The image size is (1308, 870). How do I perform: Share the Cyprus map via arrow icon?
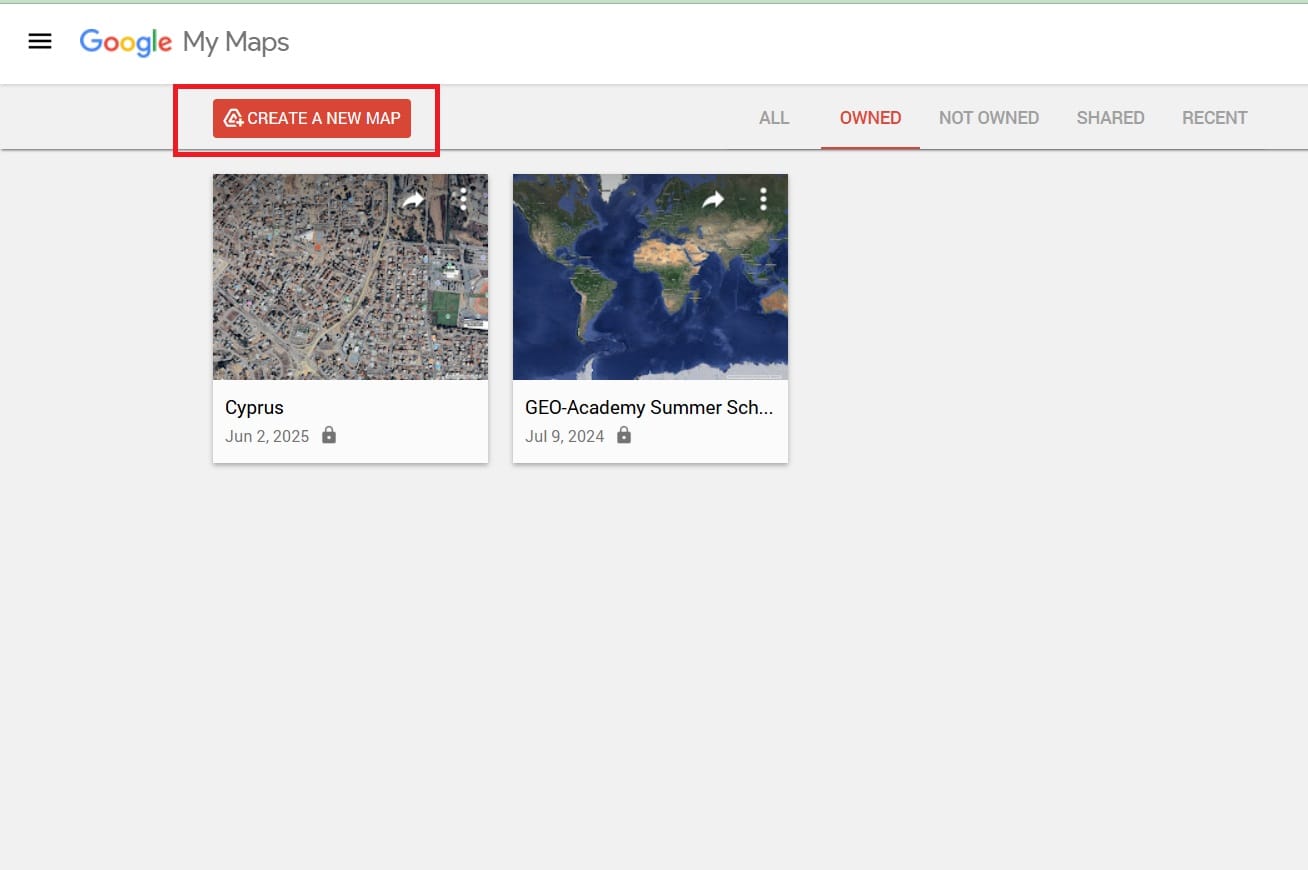(413, 200)
